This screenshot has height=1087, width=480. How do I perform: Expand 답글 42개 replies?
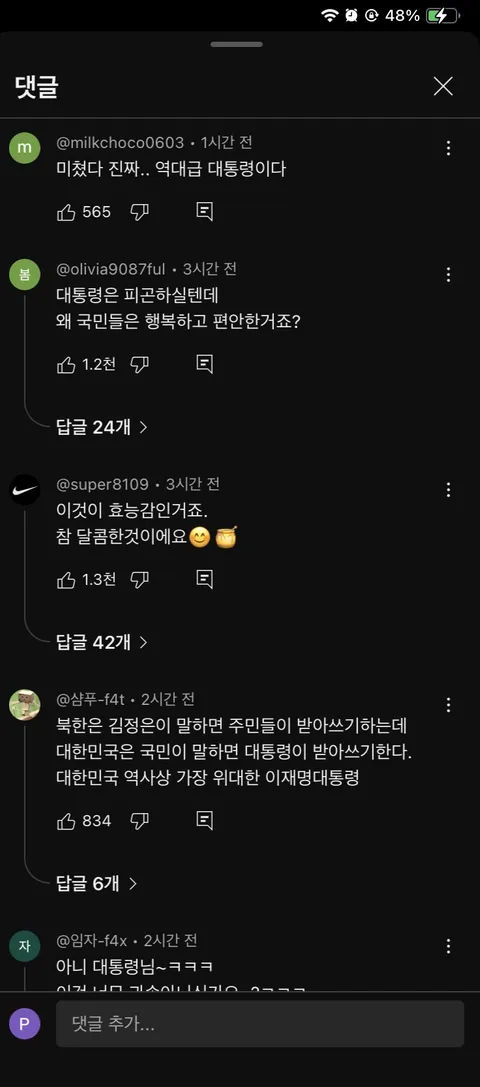[x=102, y=642]
